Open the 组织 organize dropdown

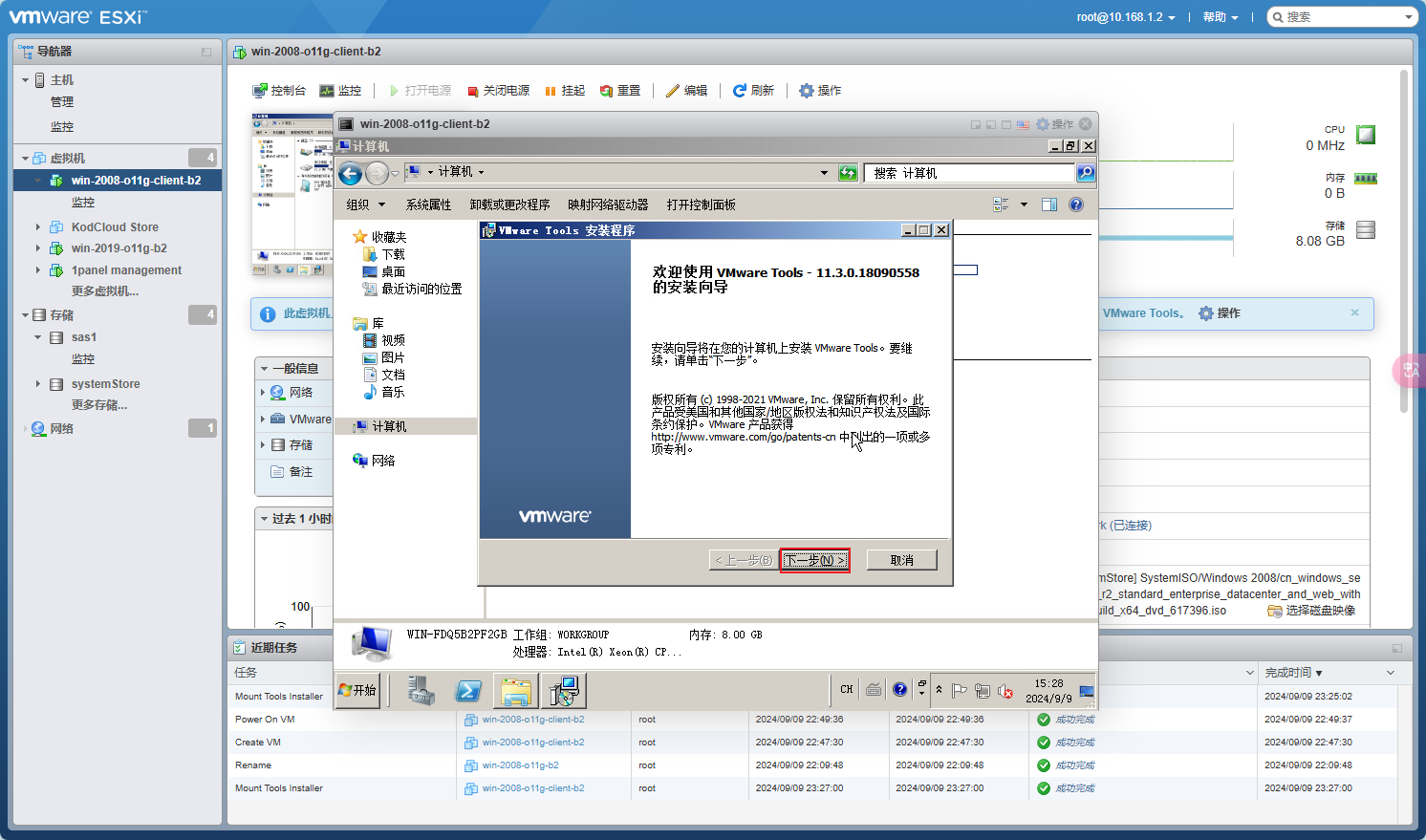tap(366, 205)
